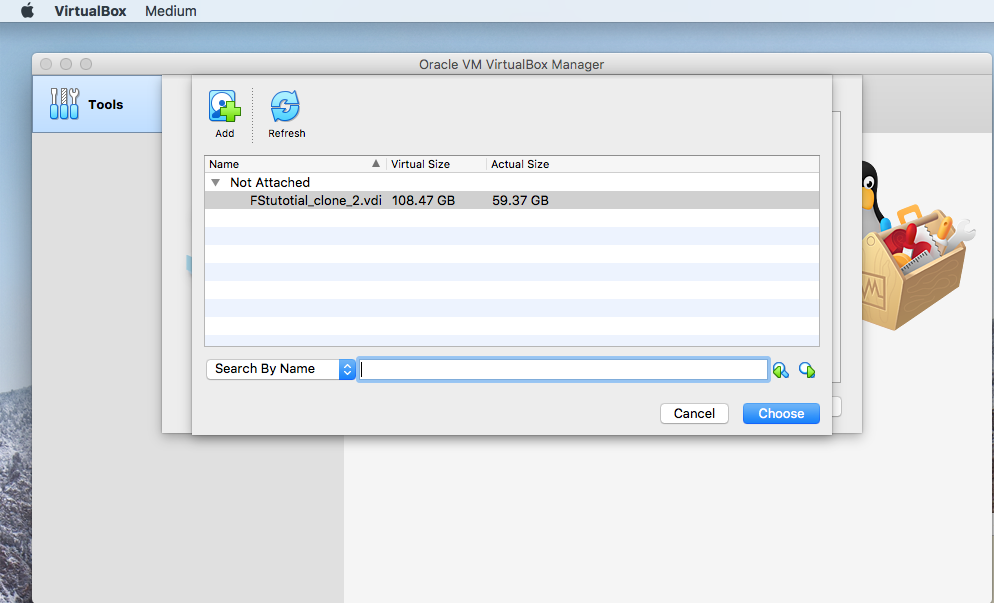Focus the medium search text field
994x603 pixels.
(563, 369)
